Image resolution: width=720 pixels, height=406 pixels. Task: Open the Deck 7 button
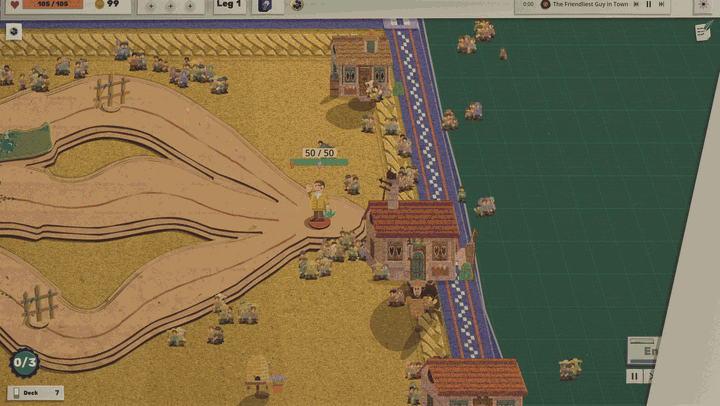click(35, 393)
